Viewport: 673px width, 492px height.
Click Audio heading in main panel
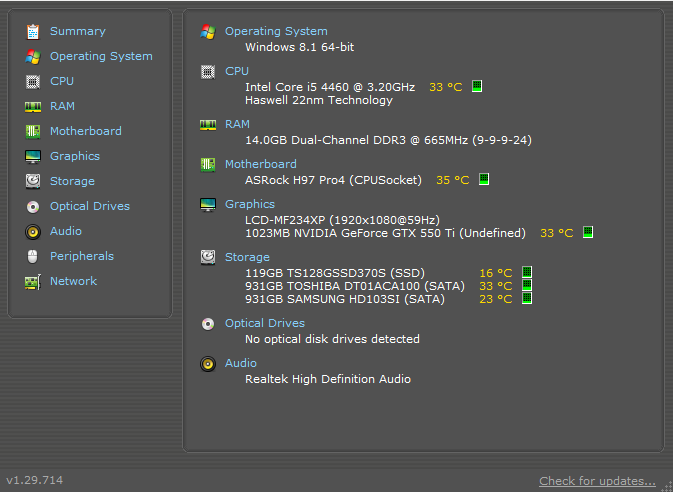point(241,363)
